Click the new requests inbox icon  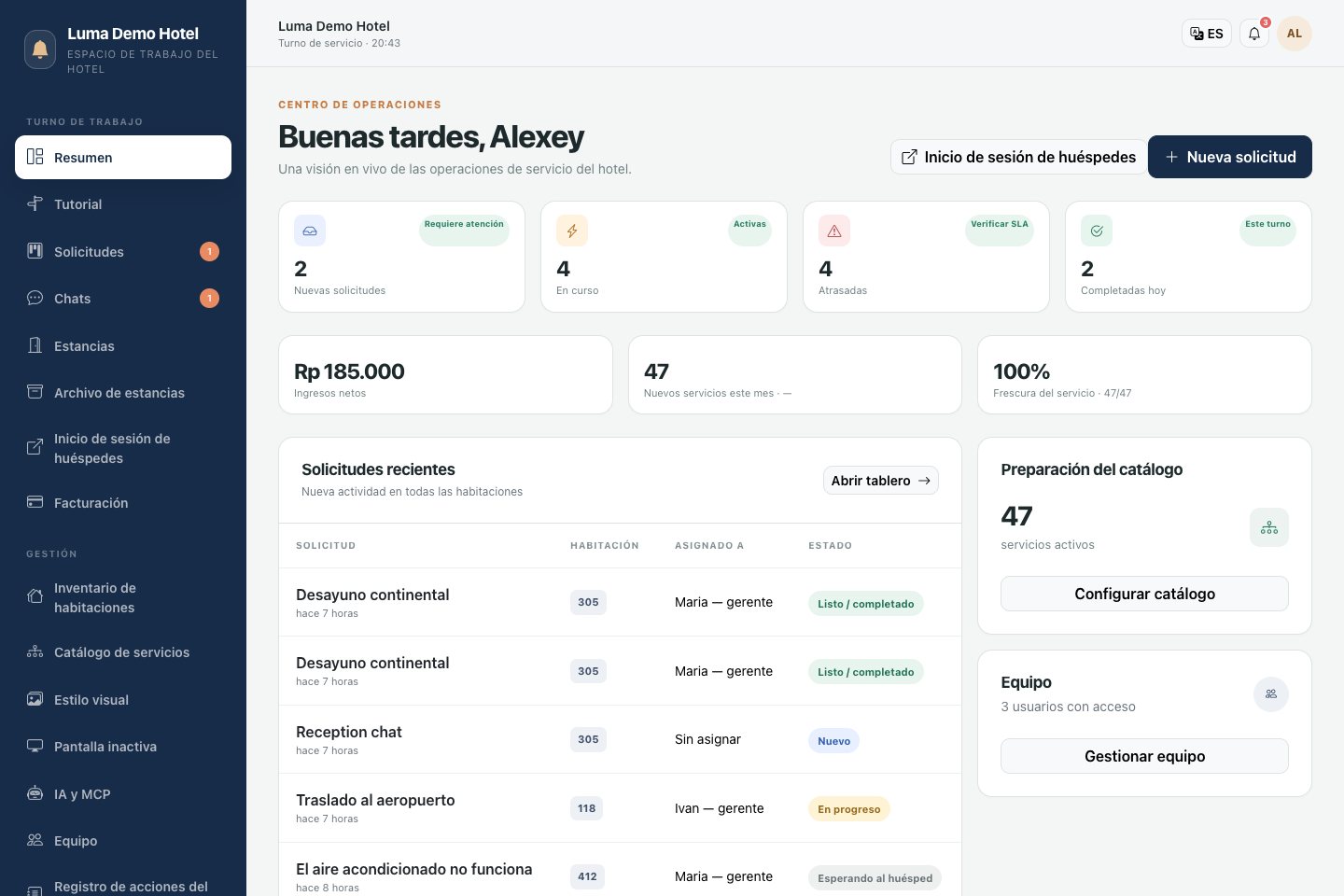(310, 231)
